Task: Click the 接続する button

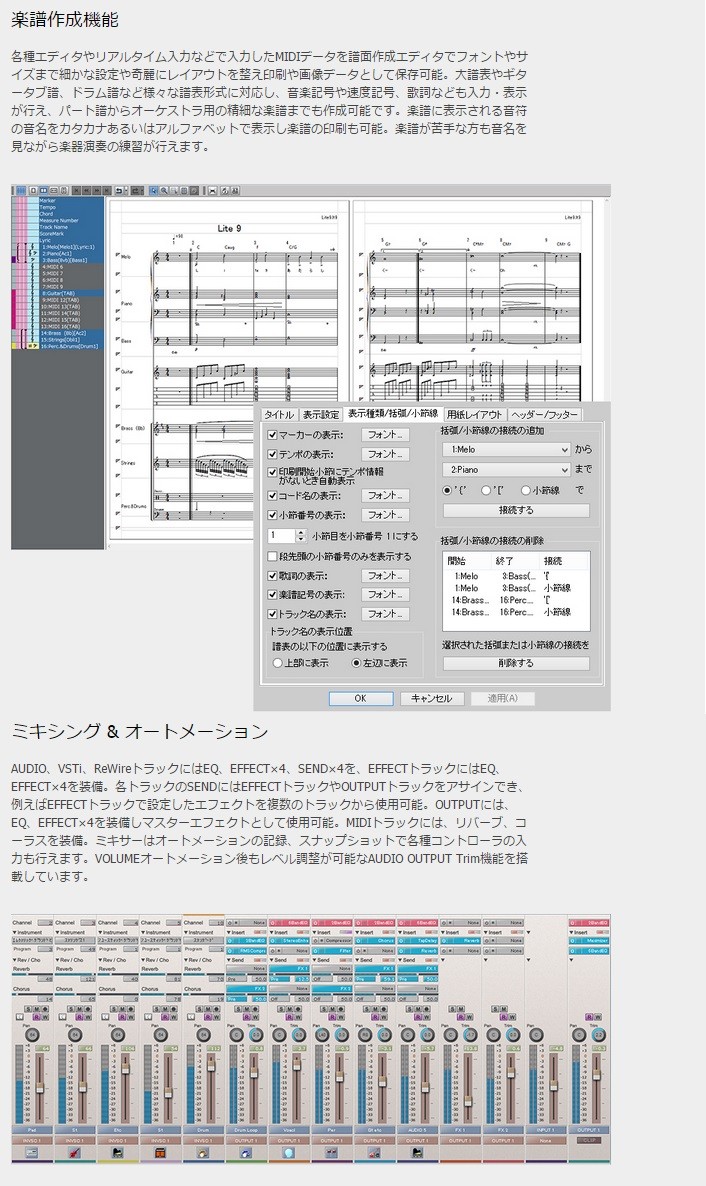Action: click(x=516, y=510)
